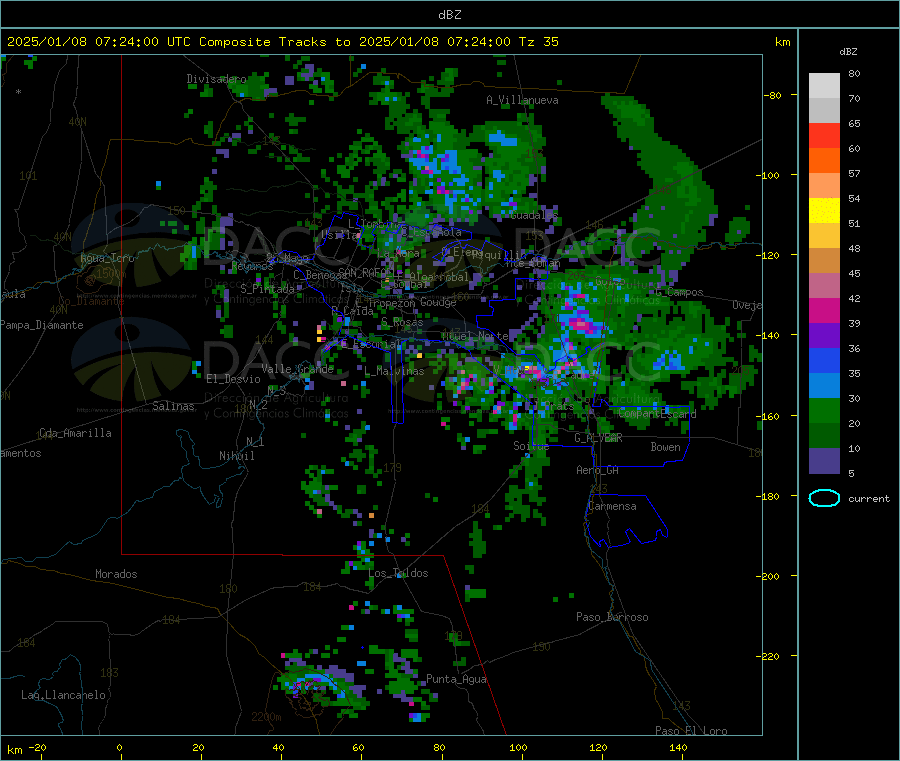Screen dimensions: 900x761
Task: Select the Cda_Amarilla label
Action: tap(75, 433)
